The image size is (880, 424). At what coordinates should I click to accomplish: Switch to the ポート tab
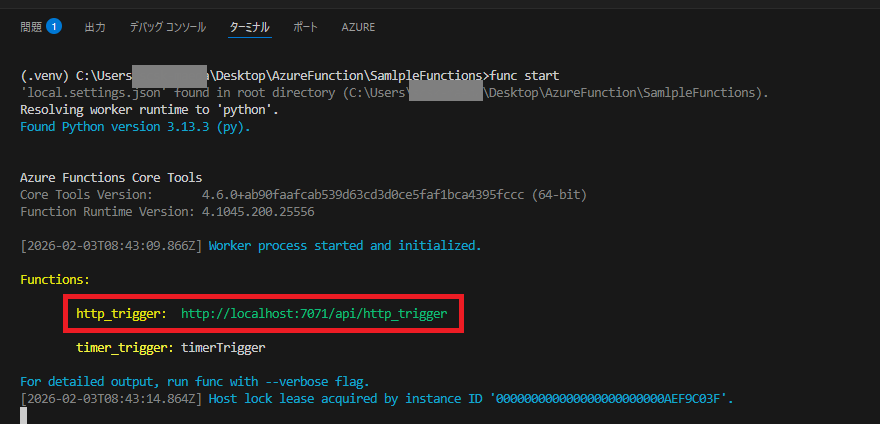coord(305,27)
